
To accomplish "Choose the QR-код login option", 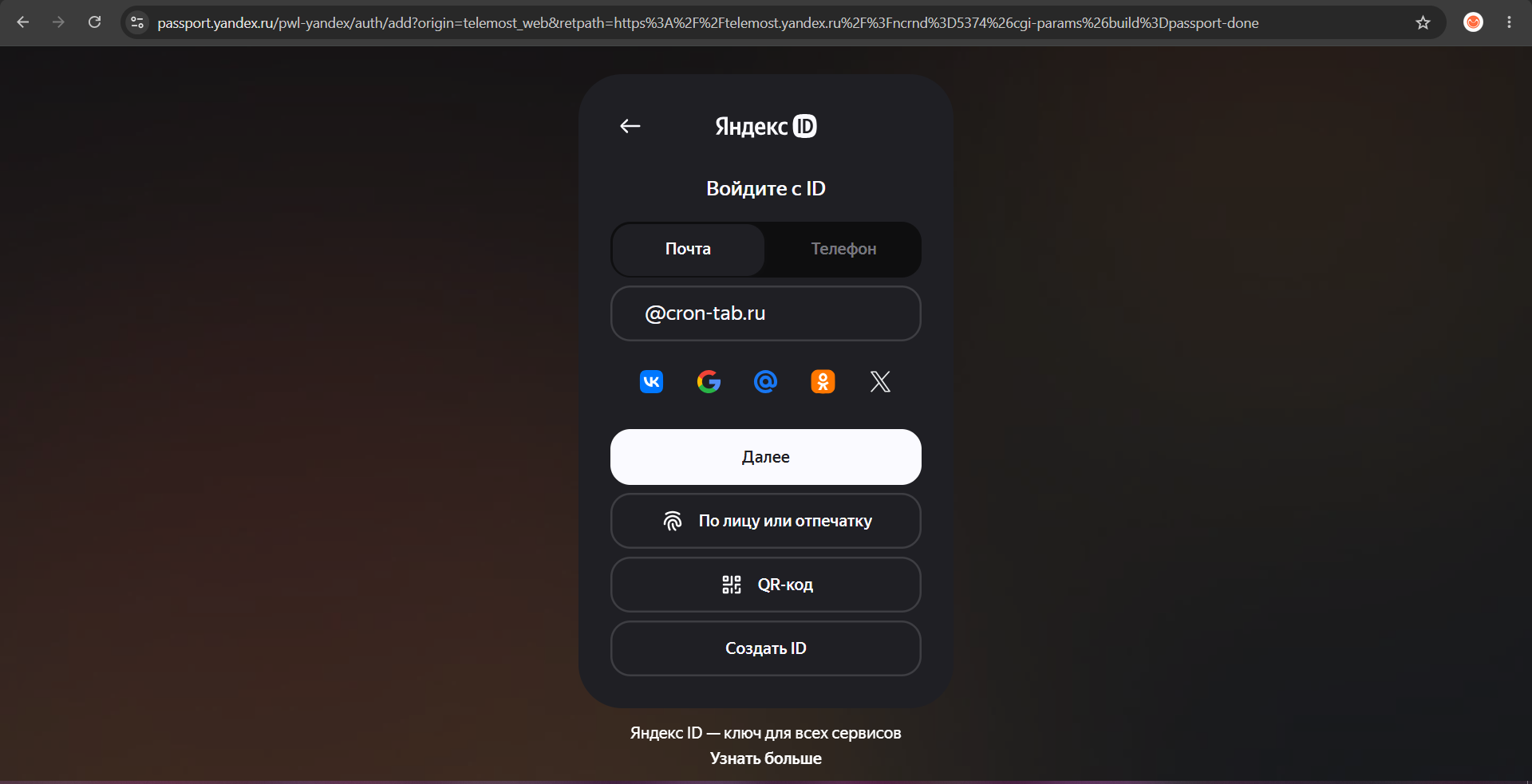I will pyautogui.click(x=766, y=585).
